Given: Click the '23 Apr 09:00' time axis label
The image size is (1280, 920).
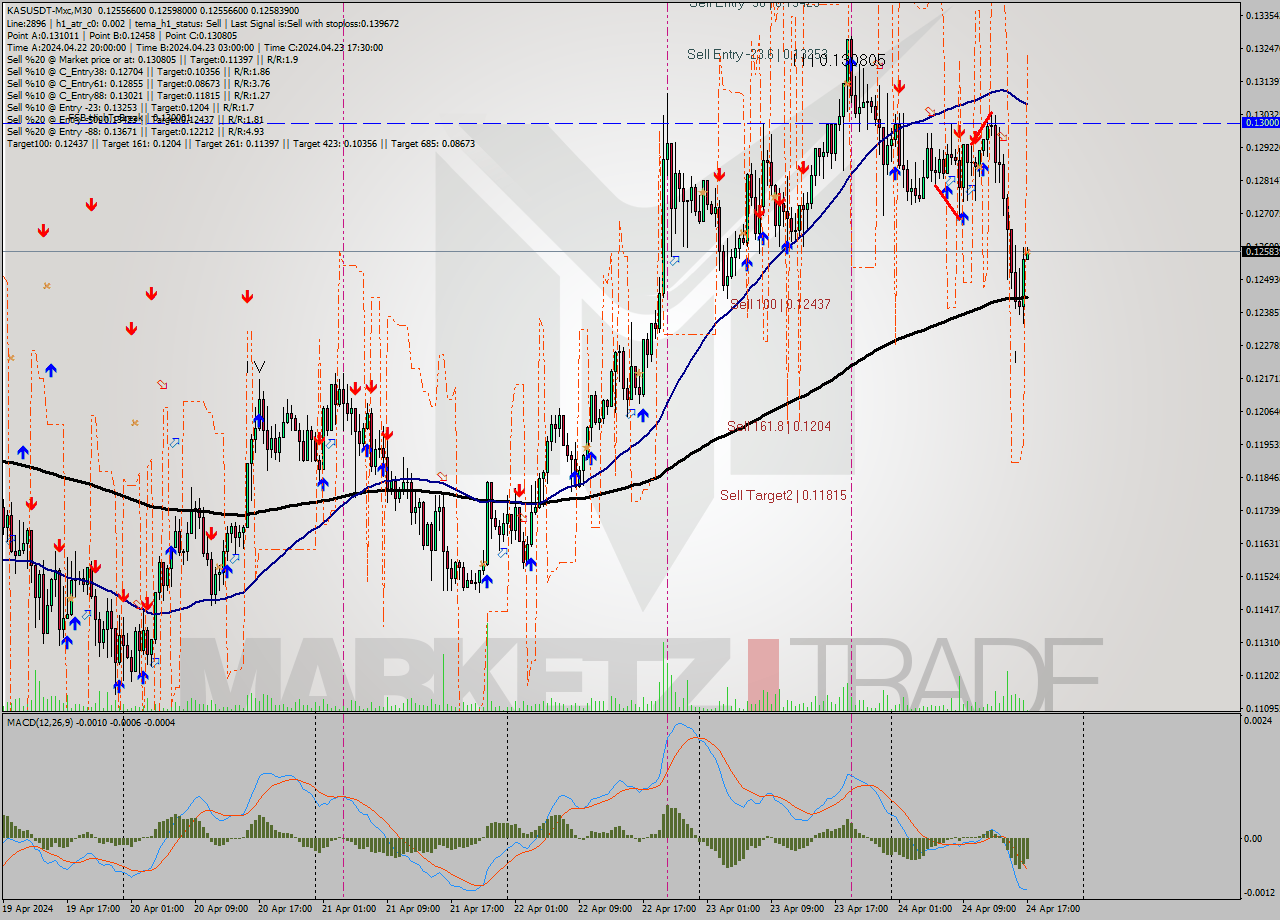Looking at the screenshot, I should click(x=797, y=909).
